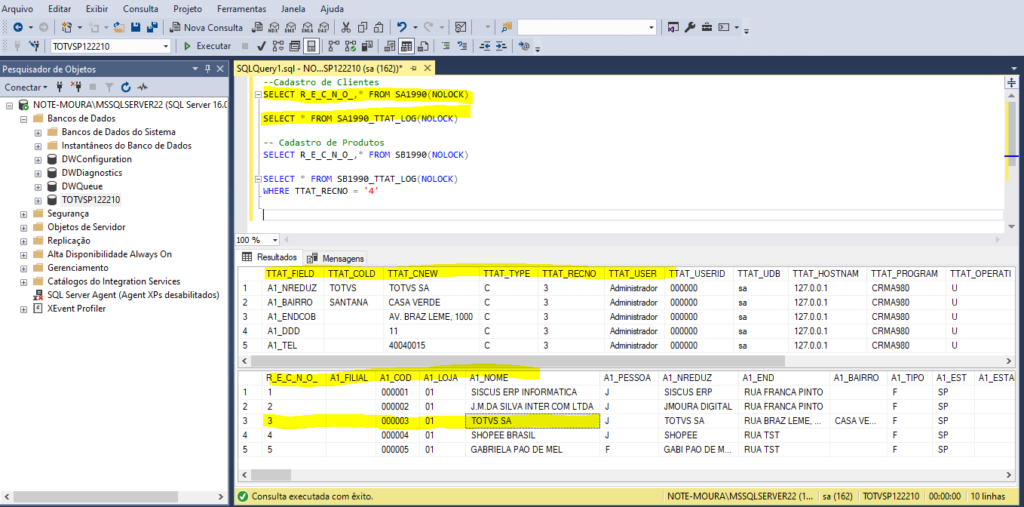Click the Cut (scissors) icon
1024x507 pixels.
347,27
